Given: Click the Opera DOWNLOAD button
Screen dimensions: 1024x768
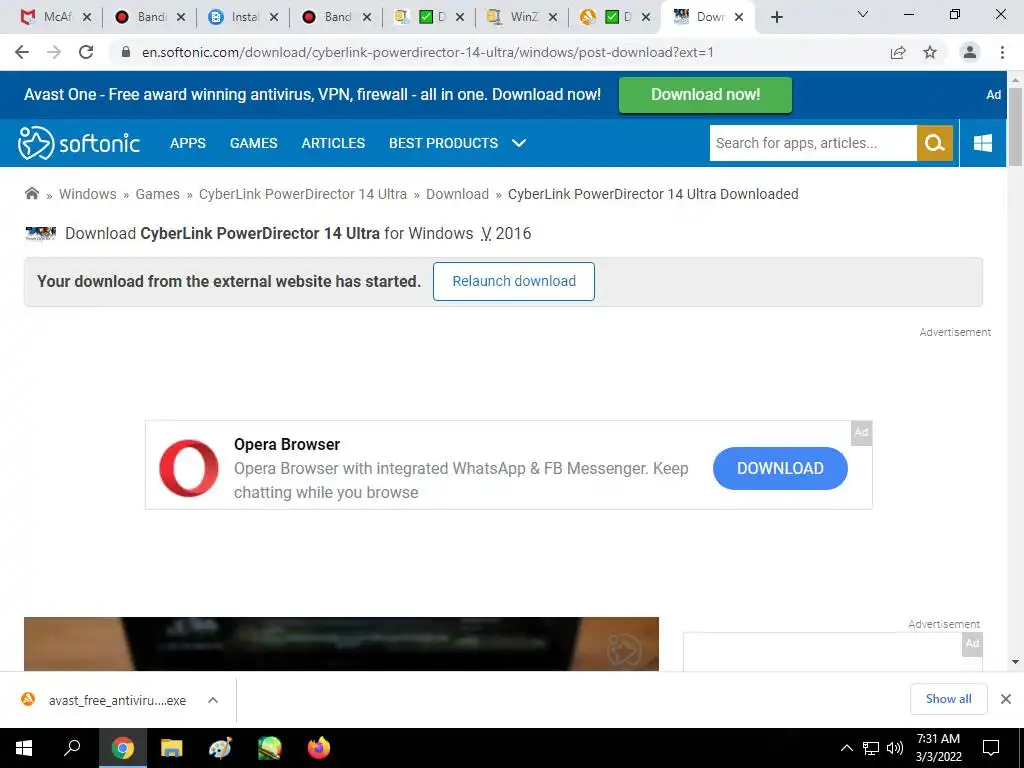Looking at the screenshot, I should [780, 468].
